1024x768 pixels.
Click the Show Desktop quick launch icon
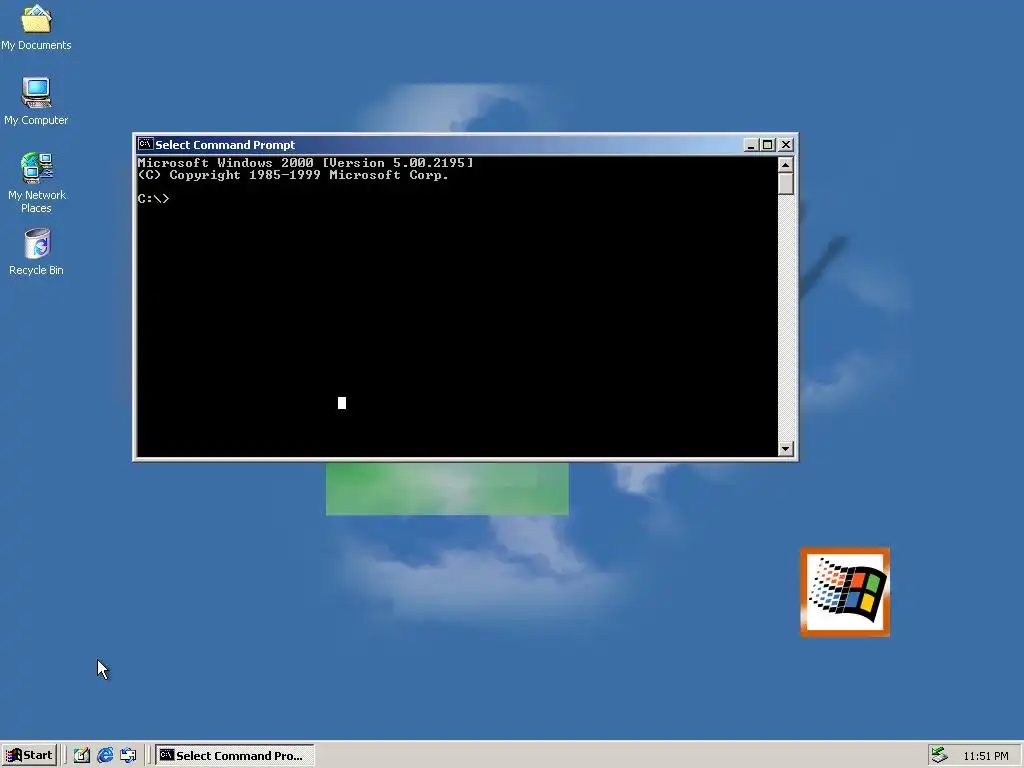(82, 755)
